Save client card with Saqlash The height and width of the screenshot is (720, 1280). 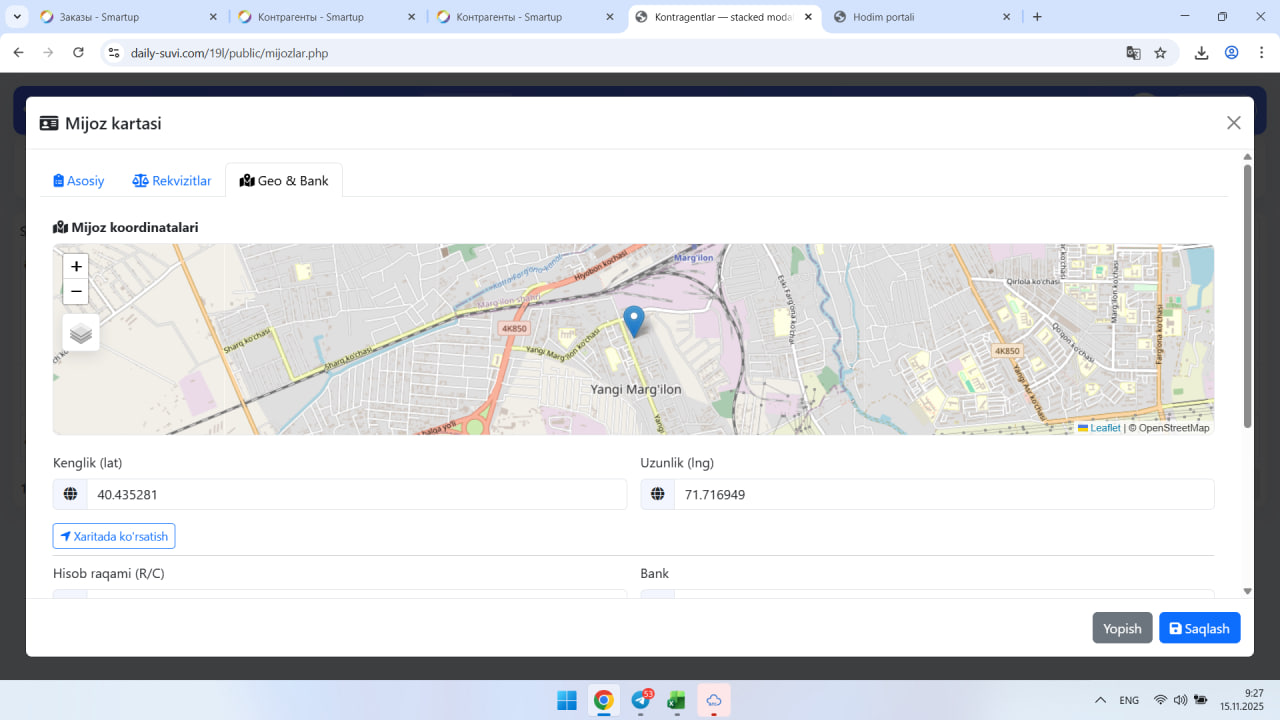tap(1199, 628)
